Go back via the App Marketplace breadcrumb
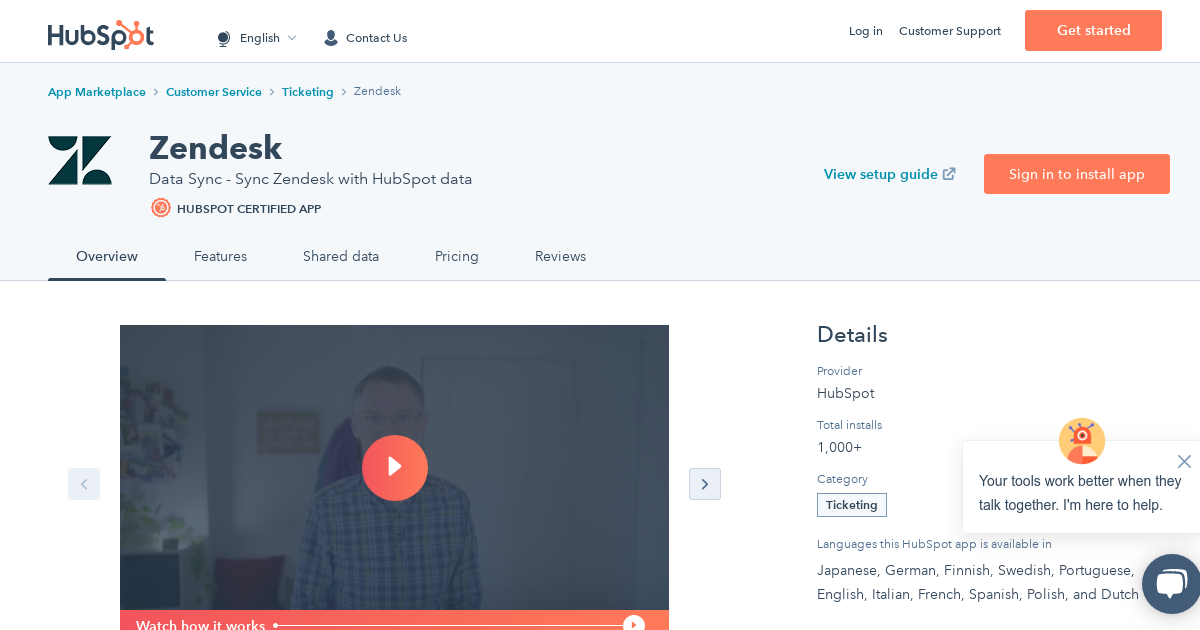Image resolution: width=1200 pixels, height=630 pixels. [97, 92]
